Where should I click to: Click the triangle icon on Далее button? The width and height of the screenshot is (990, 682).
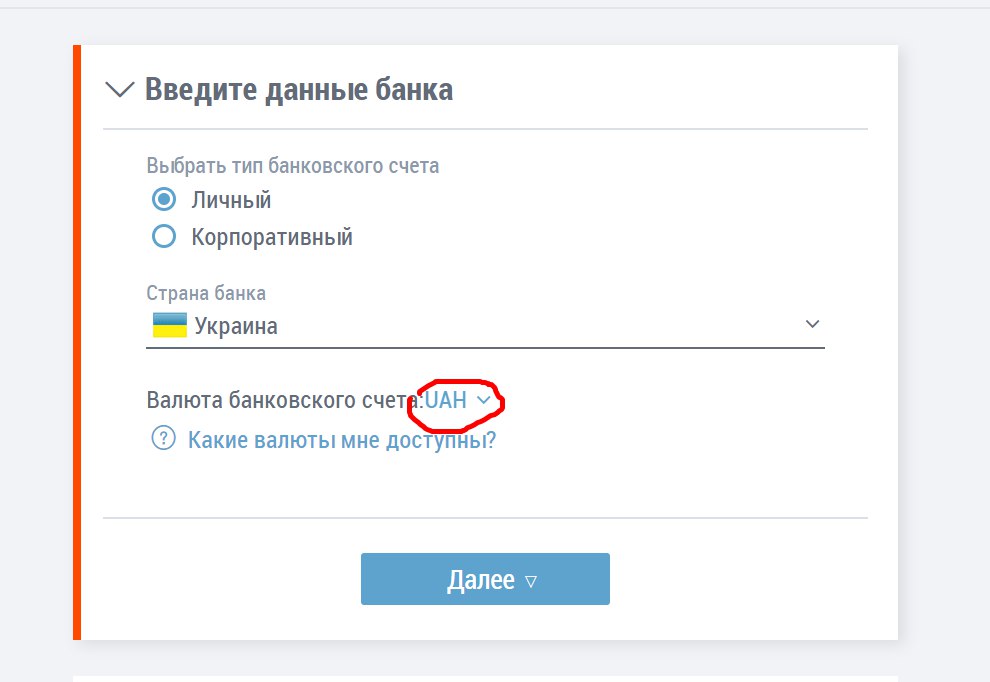click(531, 581)
